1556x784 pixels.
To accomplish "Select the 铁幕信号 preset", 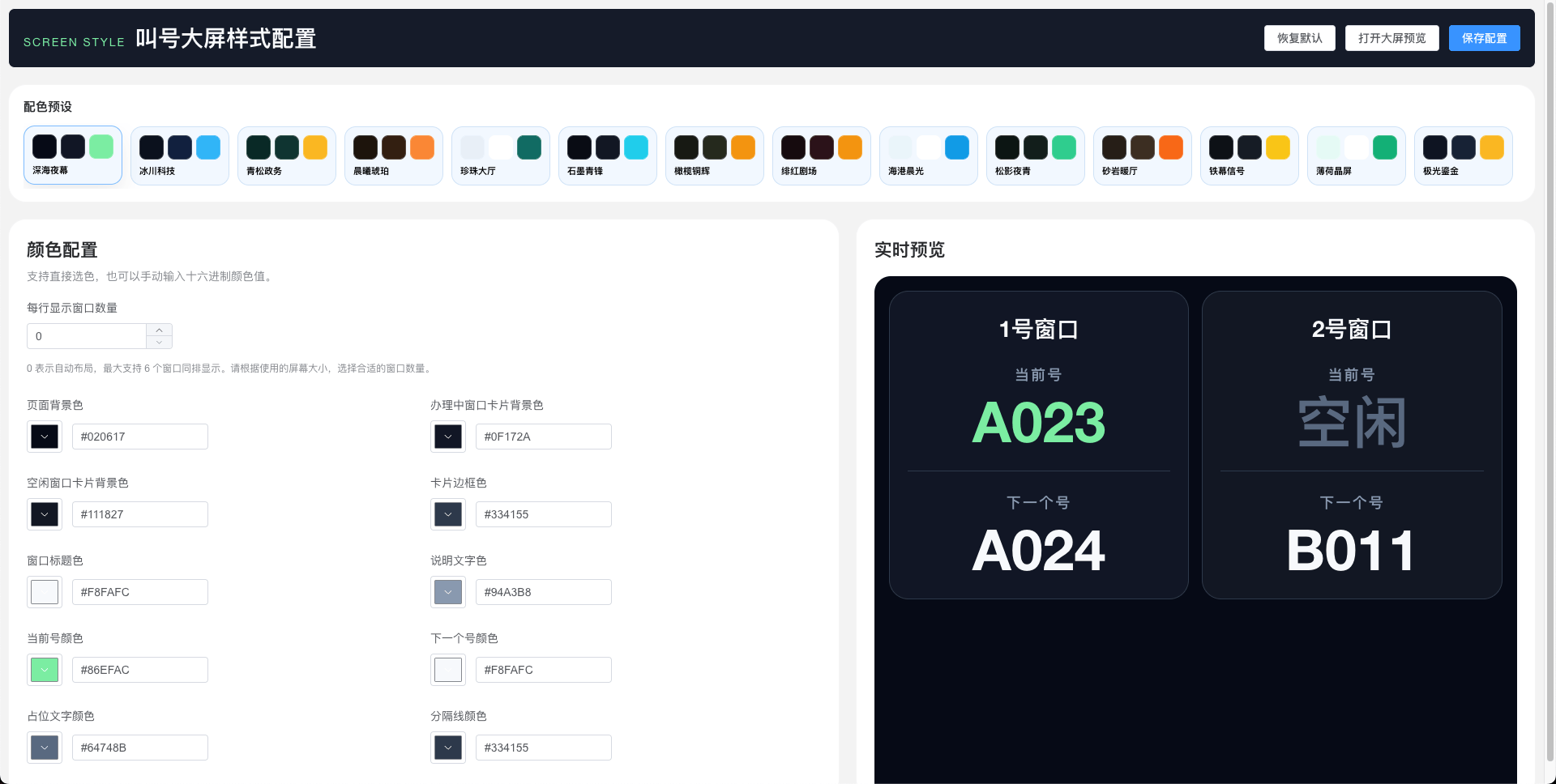I will pyautogui.click(x=1250, y=156).
